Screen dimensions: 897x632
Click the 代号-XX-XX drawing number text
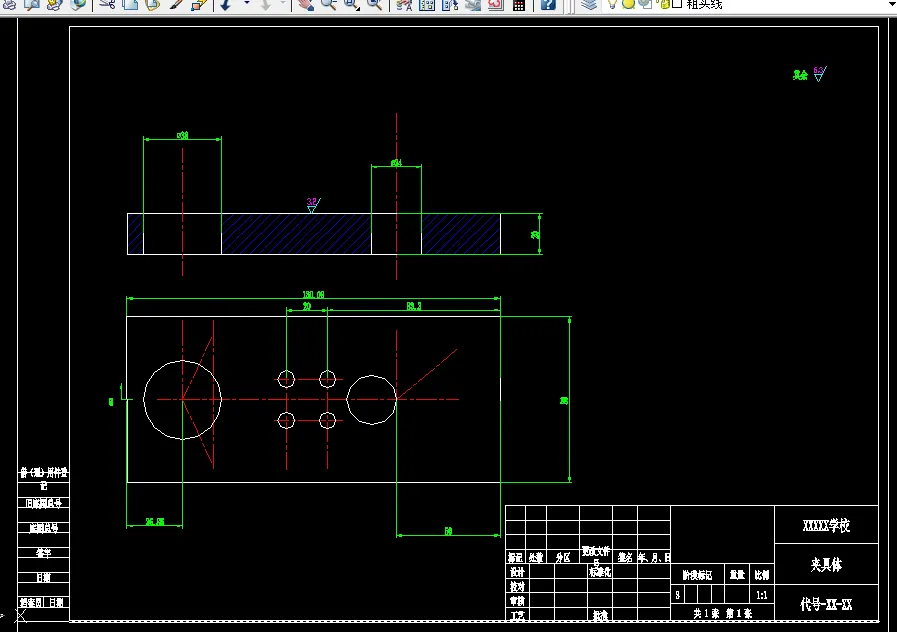pyautogui.click(x=826, y=604)
